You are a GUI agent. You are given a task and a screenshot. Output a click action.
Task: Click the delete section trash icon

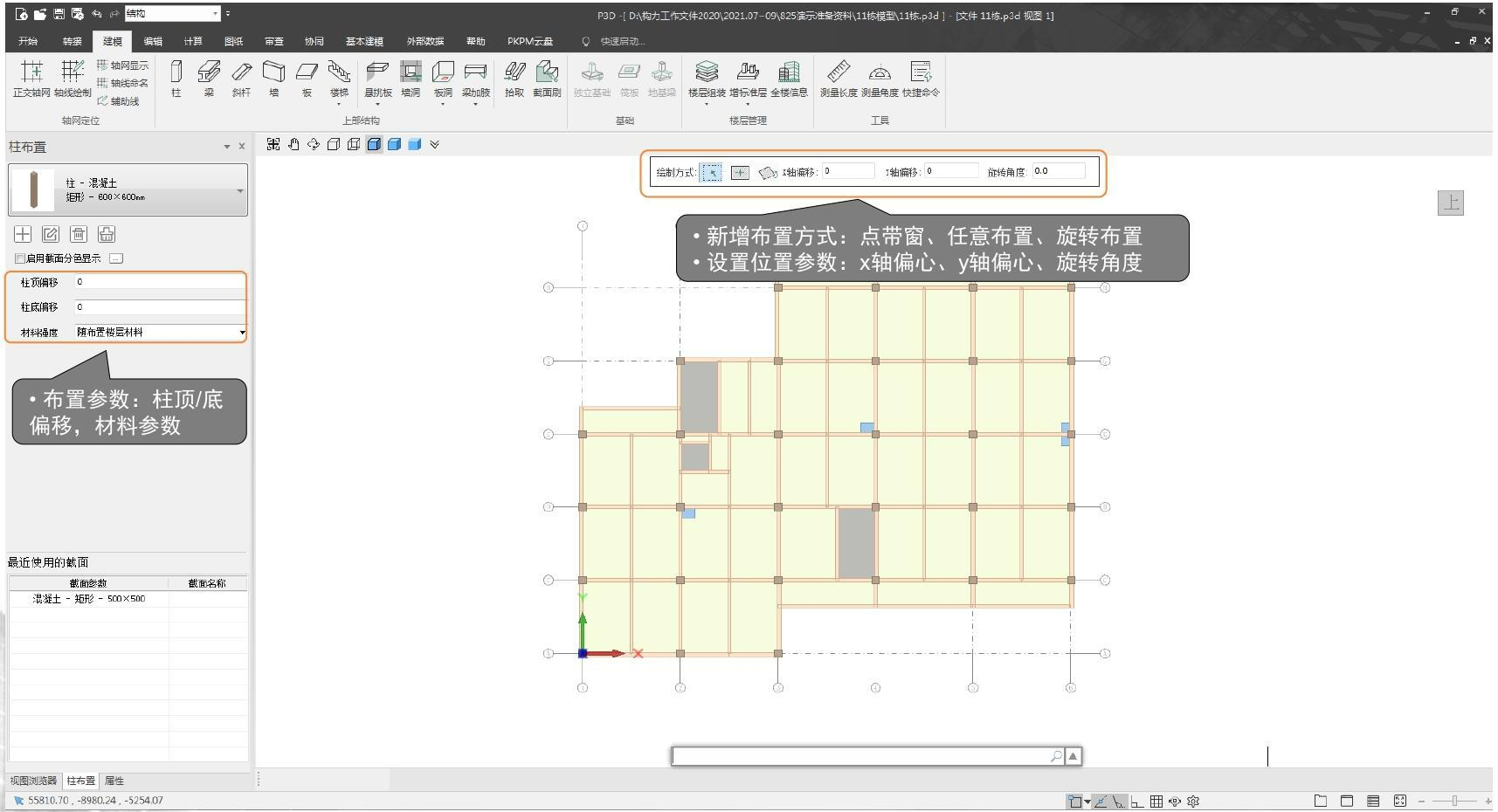click(79, 234)
